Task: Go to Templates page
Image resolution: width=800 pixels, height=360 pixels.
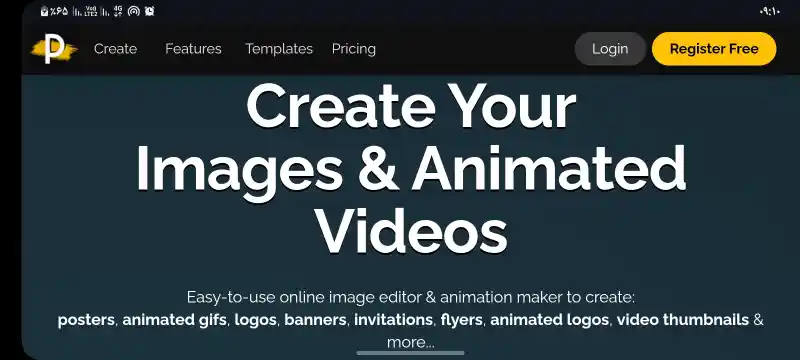Action: 279,49
